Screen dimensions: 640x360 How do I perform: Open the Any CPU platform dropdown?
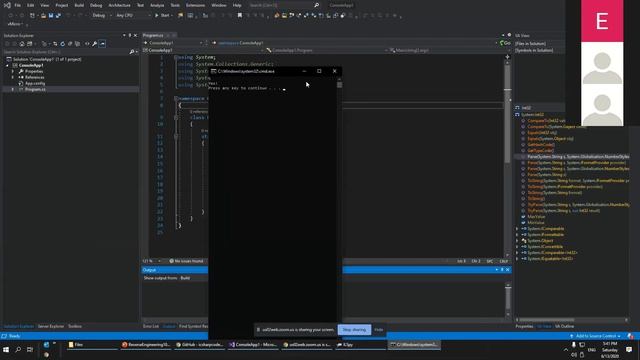[x=133, y=16]
